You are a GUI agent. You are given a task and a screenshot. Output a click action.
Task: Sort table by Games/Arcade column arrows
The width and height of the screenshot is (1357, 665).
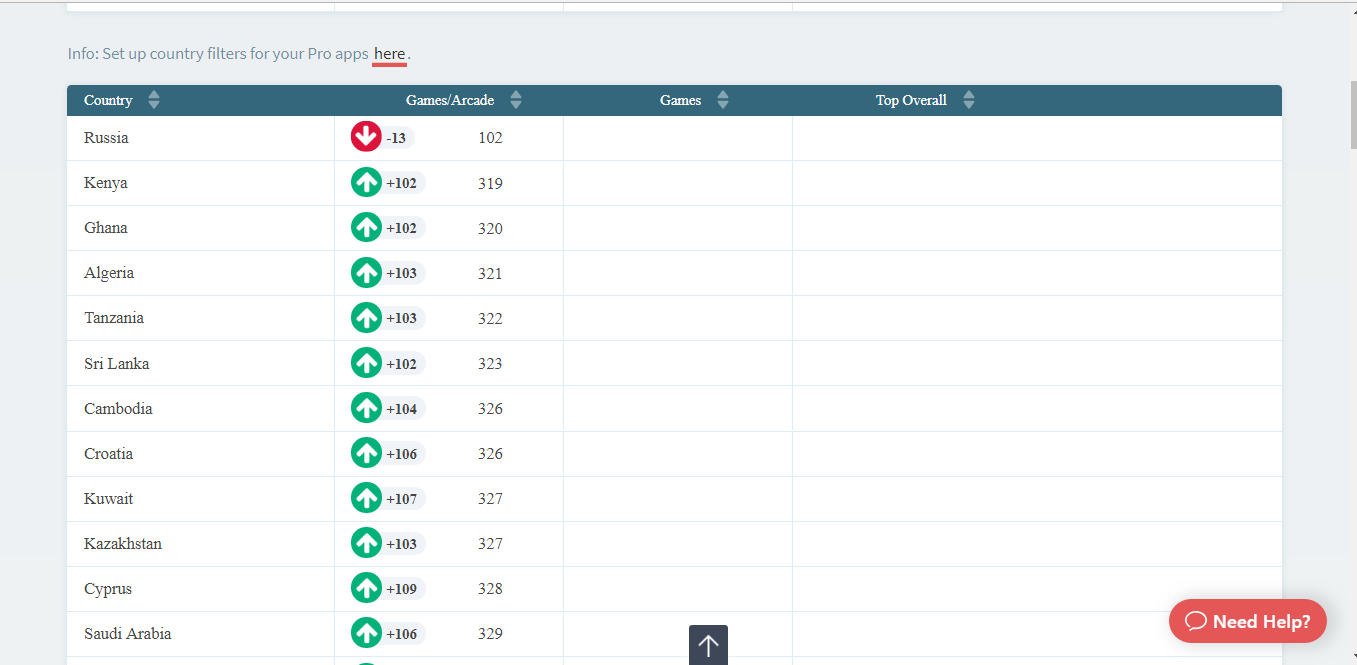(516, 100)
